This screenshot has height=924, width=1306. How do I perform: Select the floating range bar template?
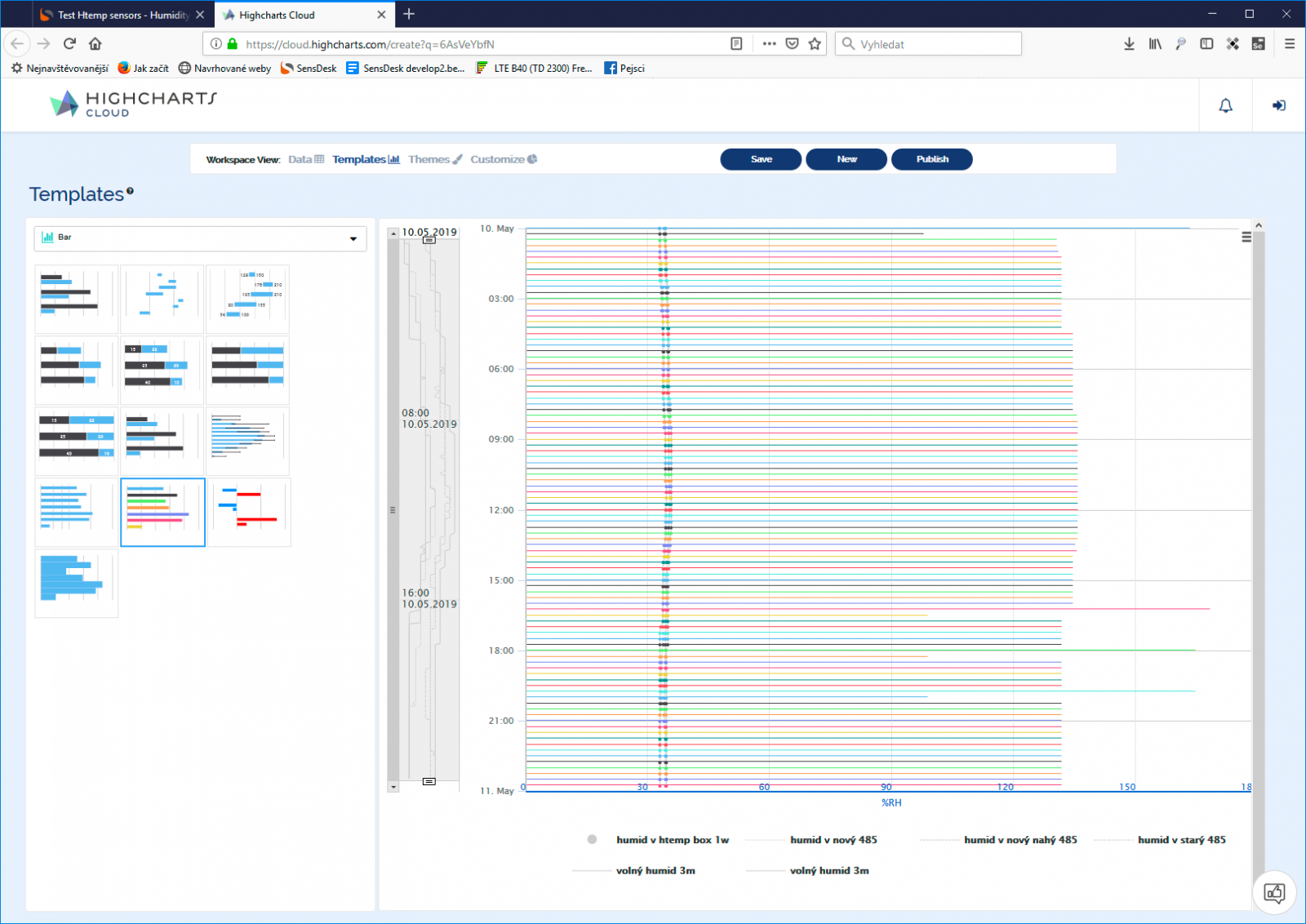162,299
